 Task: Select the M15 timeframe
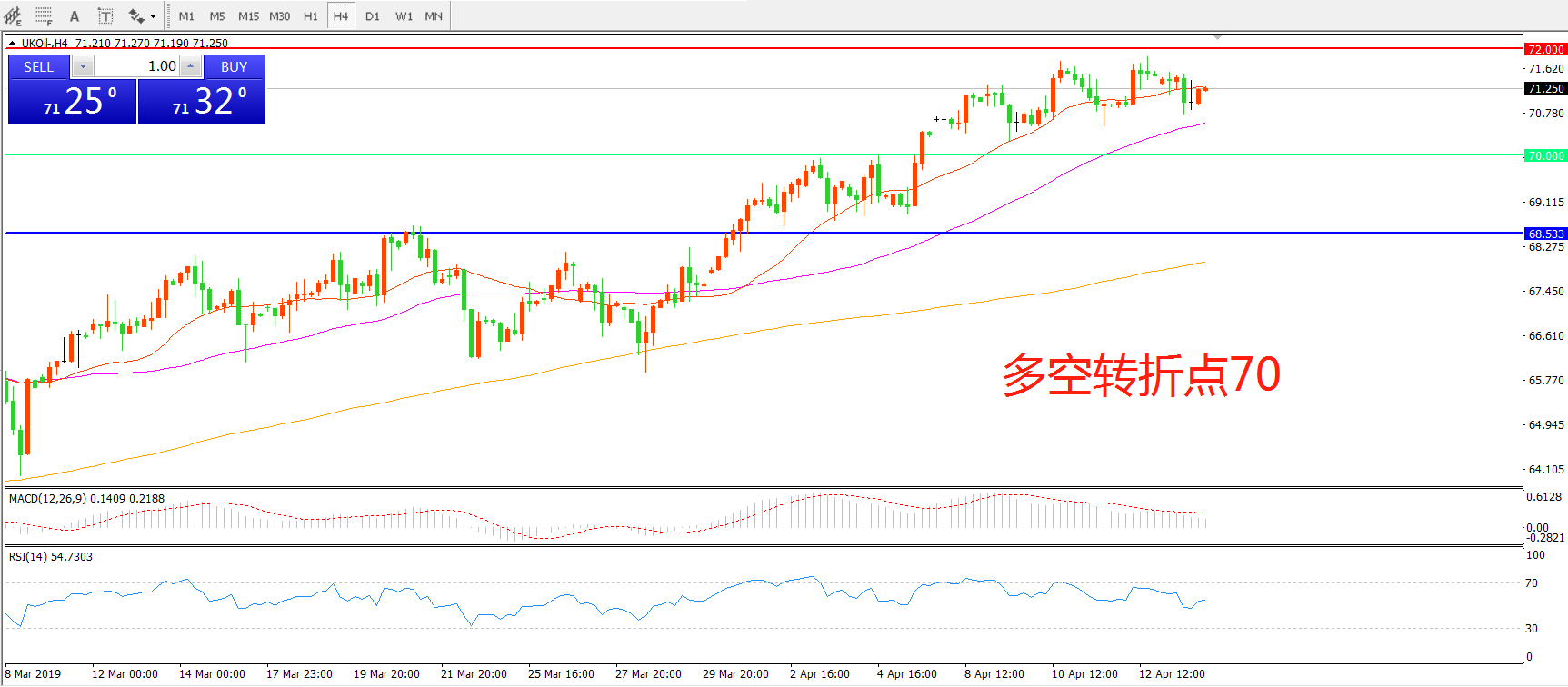[248, 16]
